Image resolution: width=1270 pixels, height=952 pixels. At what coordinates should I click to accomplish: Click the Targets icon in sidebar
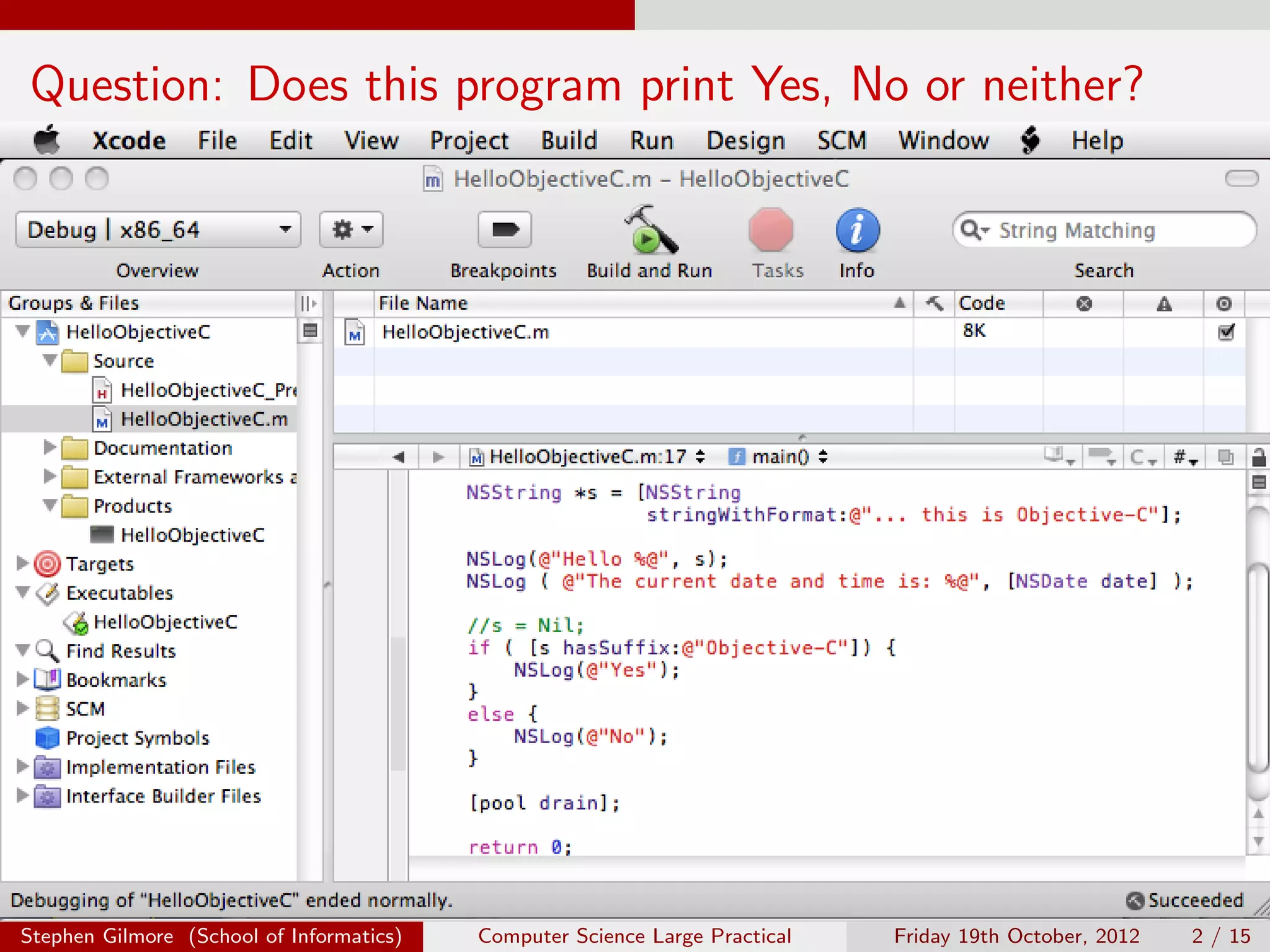[47, 564]
